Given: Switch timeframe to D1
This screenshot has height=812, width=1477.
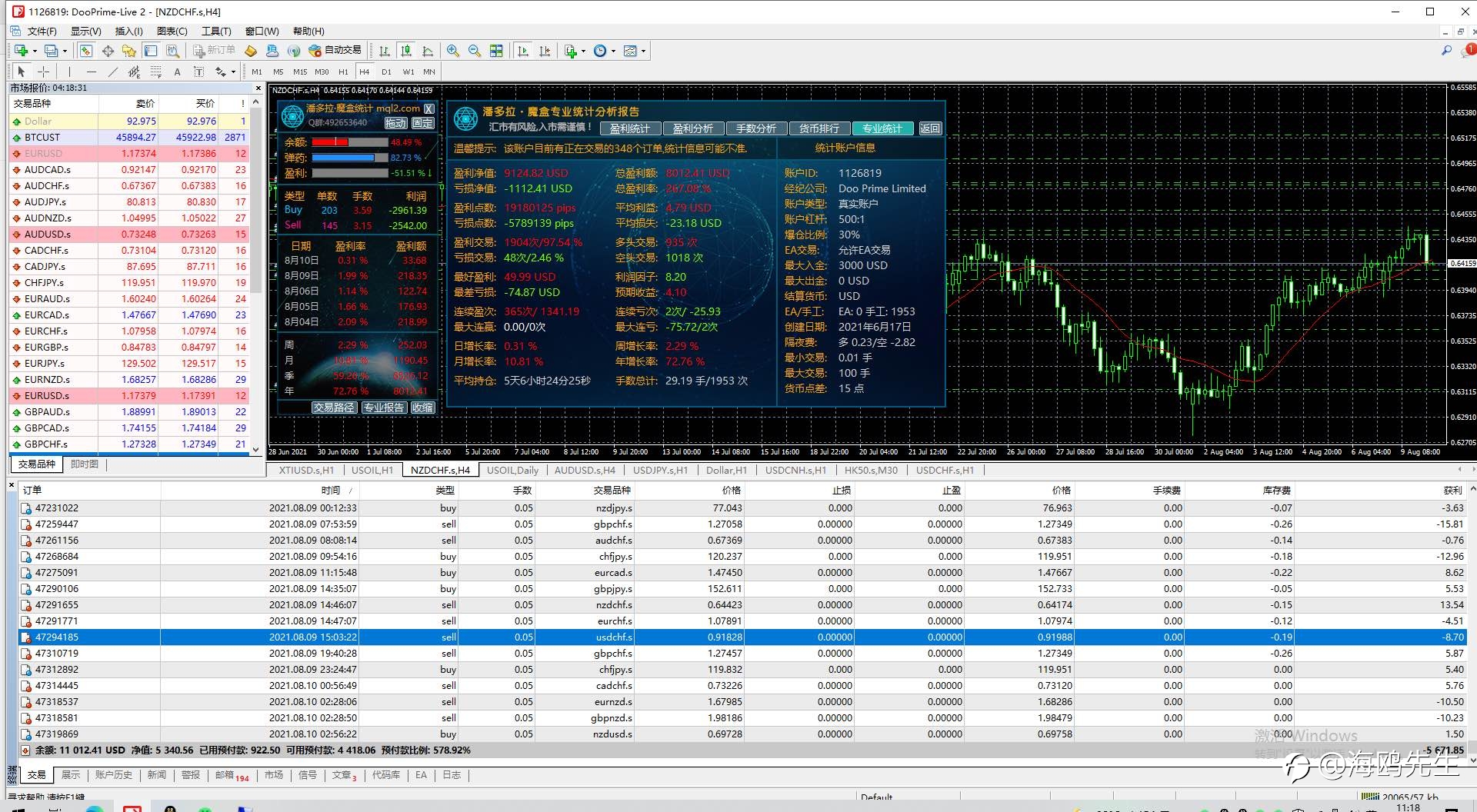Looking at the screenshot, I should pyautogui.click(x=386, y=72).
